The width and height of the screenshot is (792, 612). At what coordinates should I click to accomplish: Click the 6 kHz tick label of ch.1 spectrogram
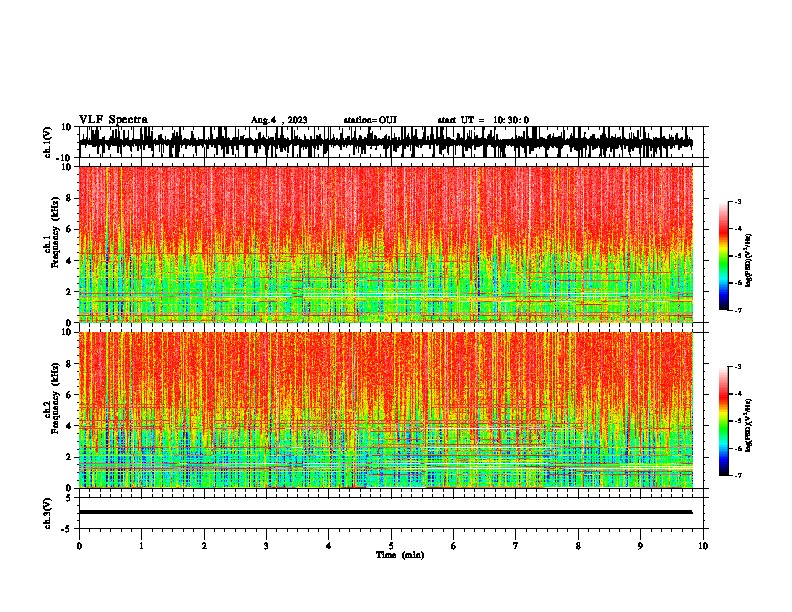(70, 229)
